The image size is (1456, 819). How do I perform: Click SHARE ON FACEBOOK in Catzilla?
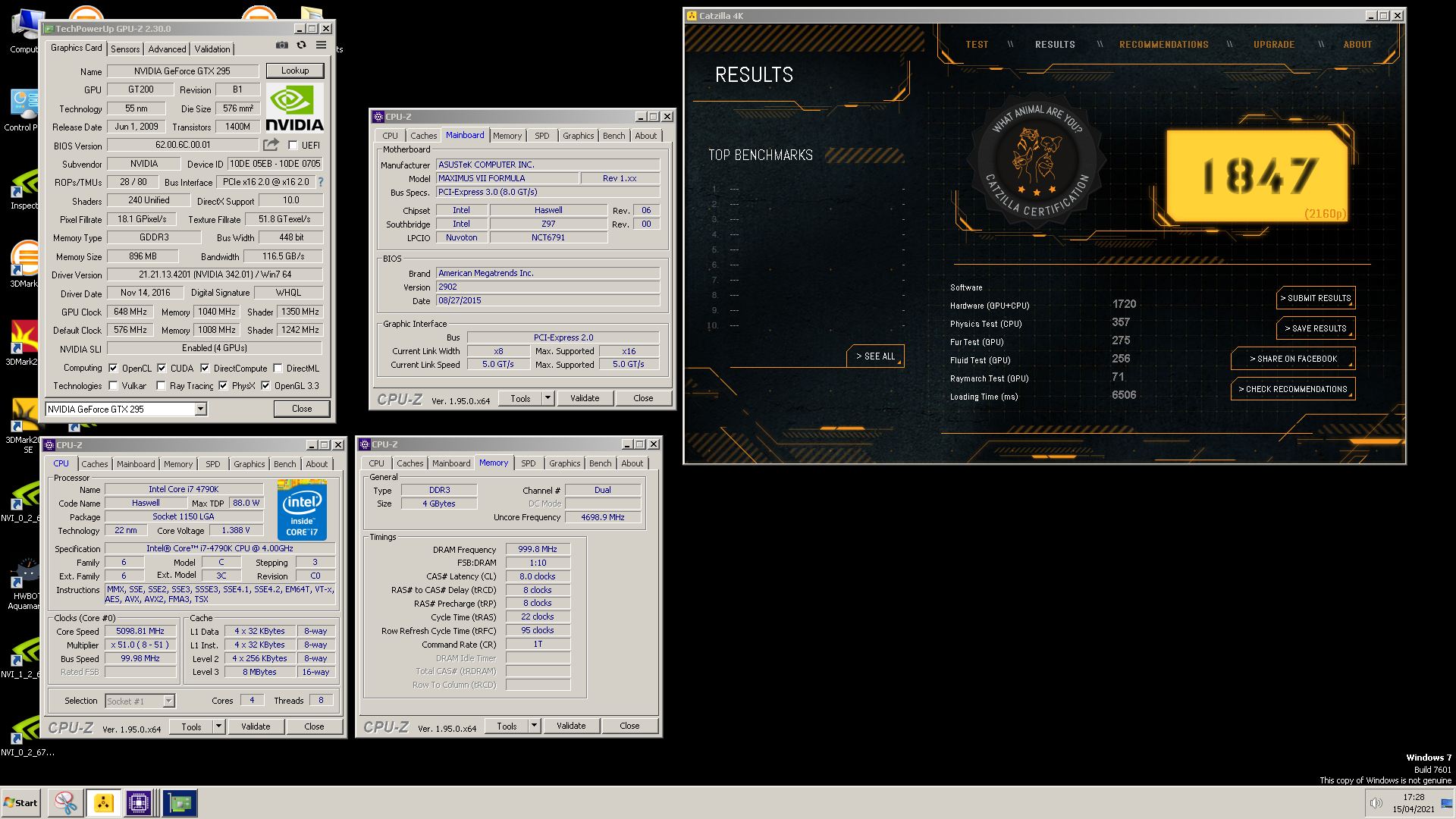point(1293,359)
